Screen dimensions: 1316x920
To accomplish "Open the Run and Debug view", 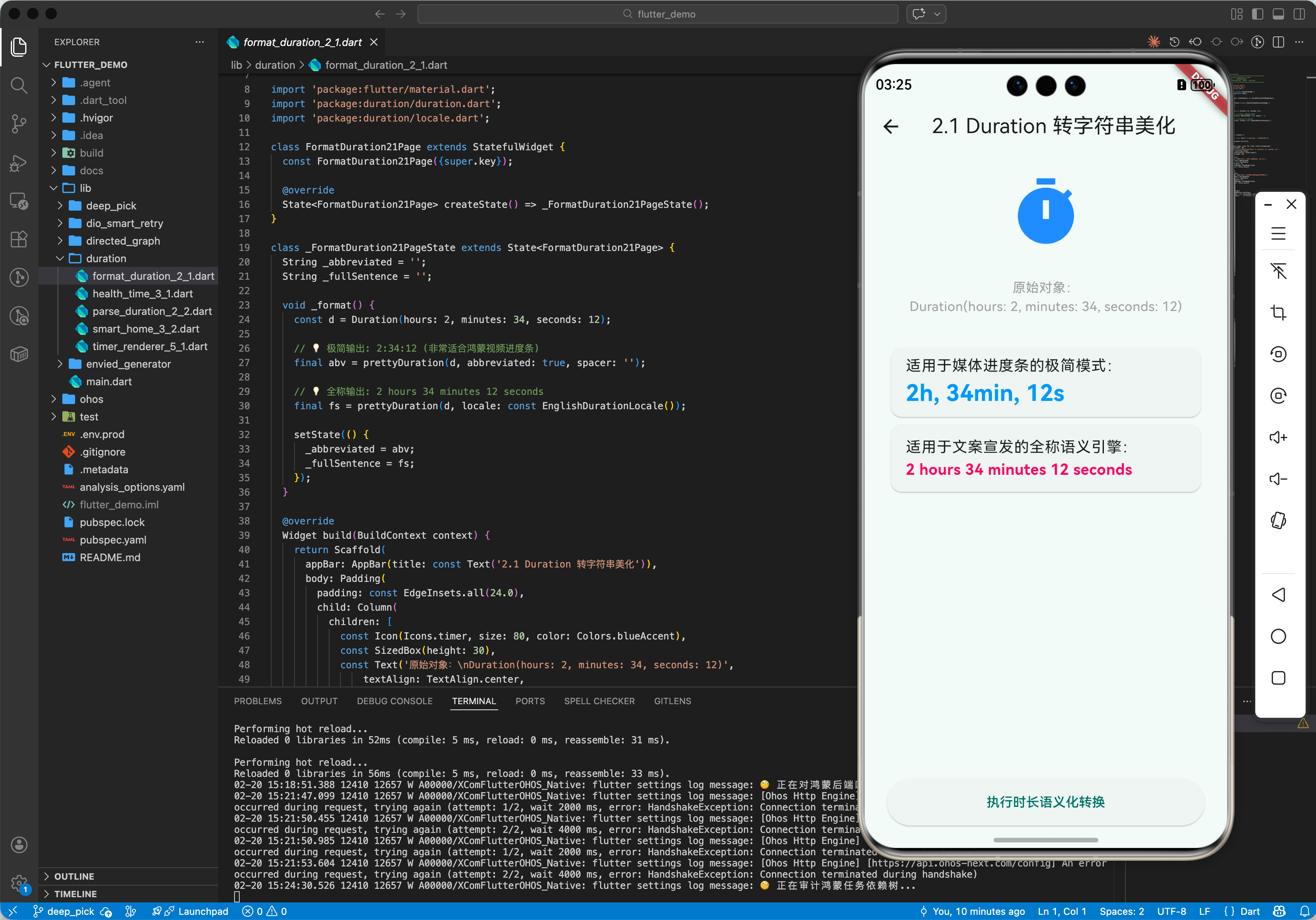I will 19,163.
